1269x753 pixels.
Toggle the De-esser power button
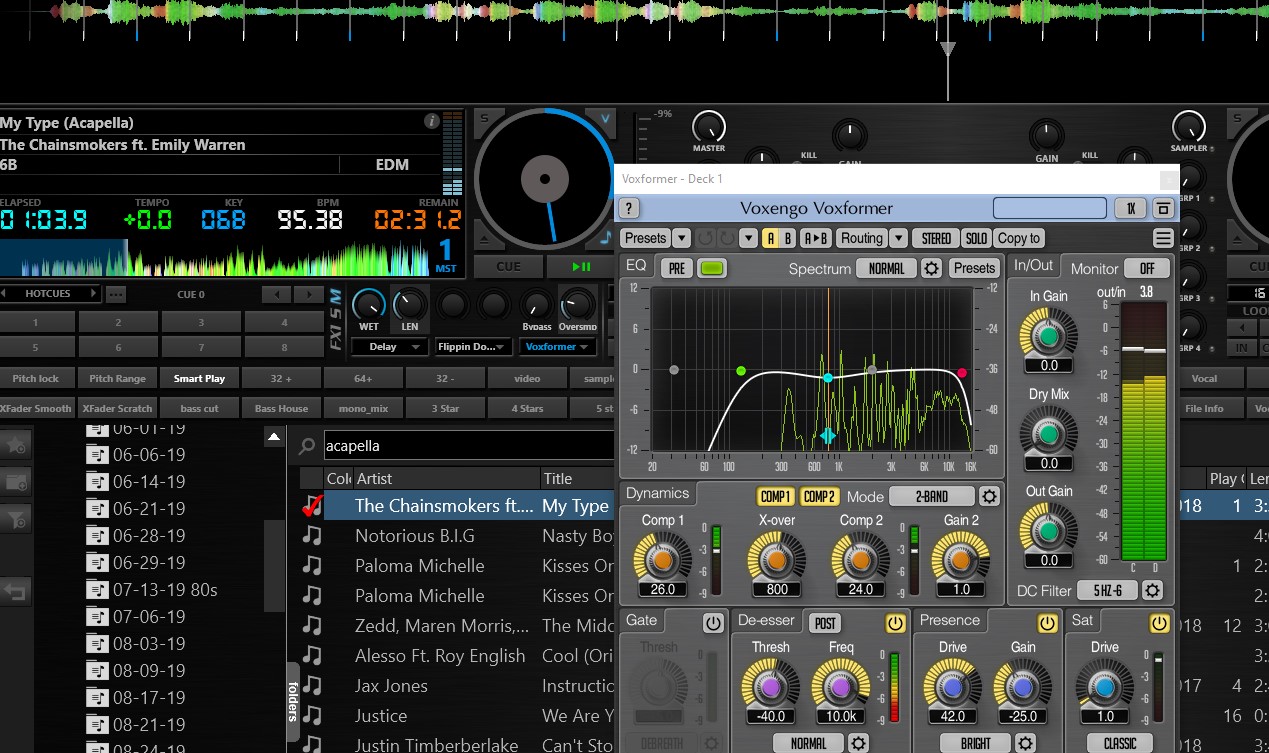(x=894, y=623)
